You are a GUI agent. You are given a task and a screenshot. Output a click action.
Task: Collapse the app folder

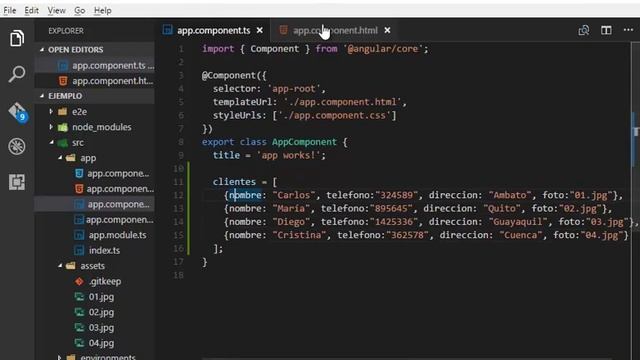(x=60, y=158)
